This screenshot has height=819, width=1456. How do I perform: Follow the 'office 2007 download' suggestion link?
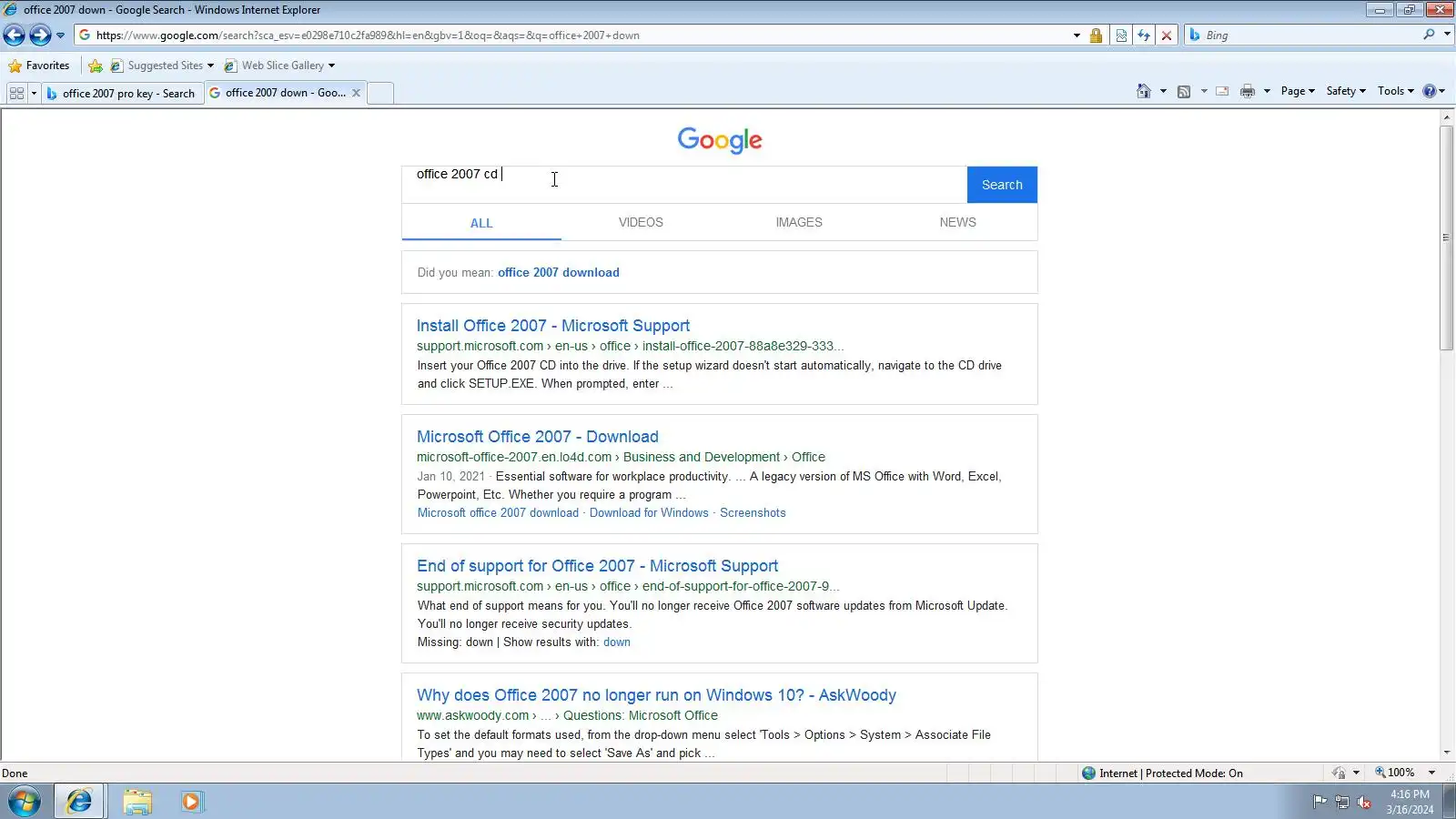[559, 272]
